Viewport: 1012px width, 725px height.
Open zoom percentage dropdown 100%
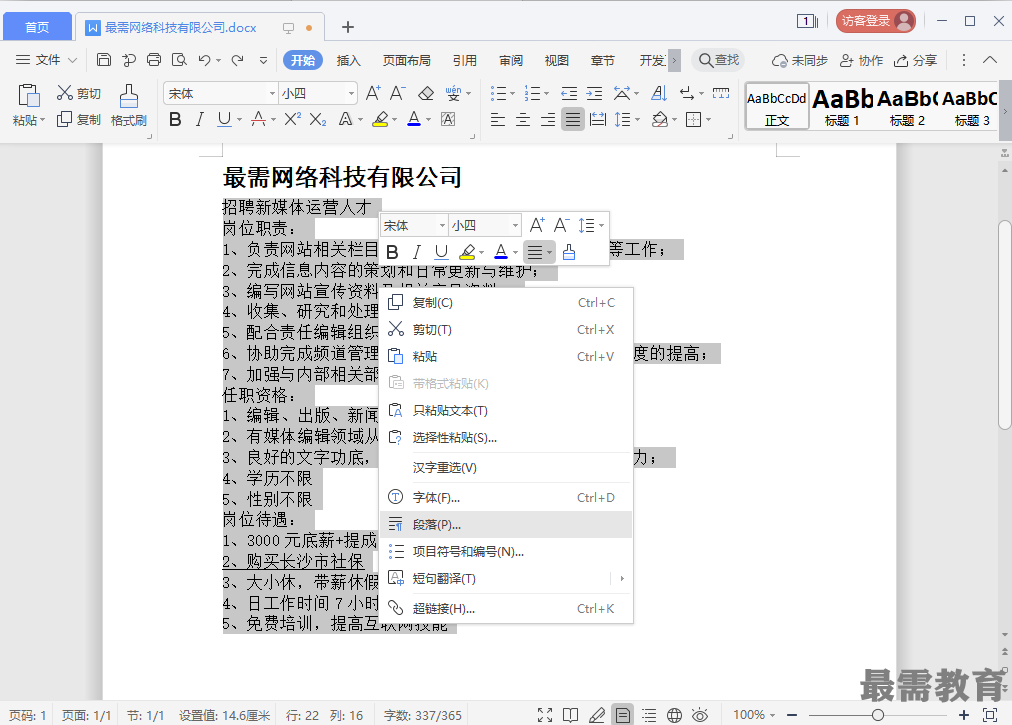point(753,715)
